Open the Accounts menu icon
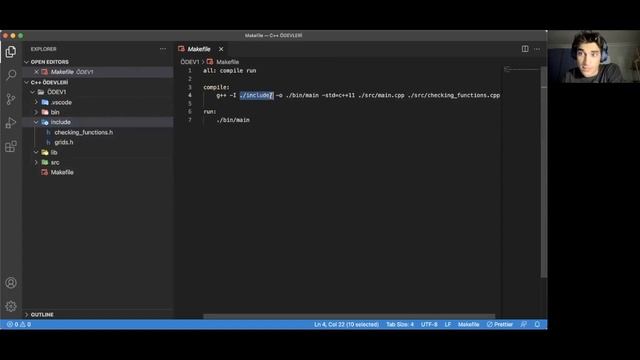Image resolution: width=640 pixels, height=360 pixels. point(11,282)
